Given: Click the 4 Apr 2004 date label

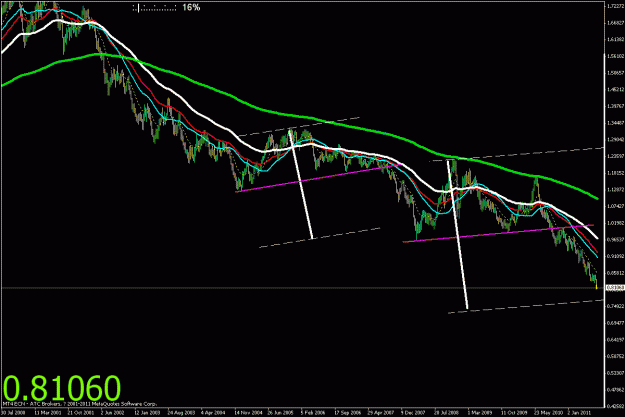Looking at the screenshot, I should pos(214,413).
